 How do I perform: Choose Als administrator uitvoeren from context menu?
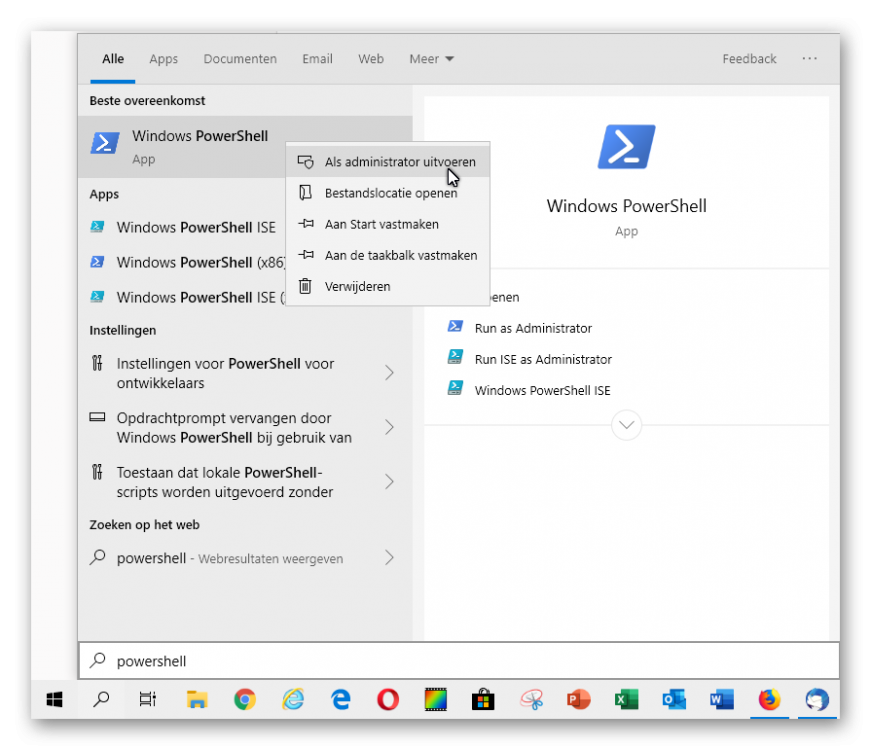[388, 162]
